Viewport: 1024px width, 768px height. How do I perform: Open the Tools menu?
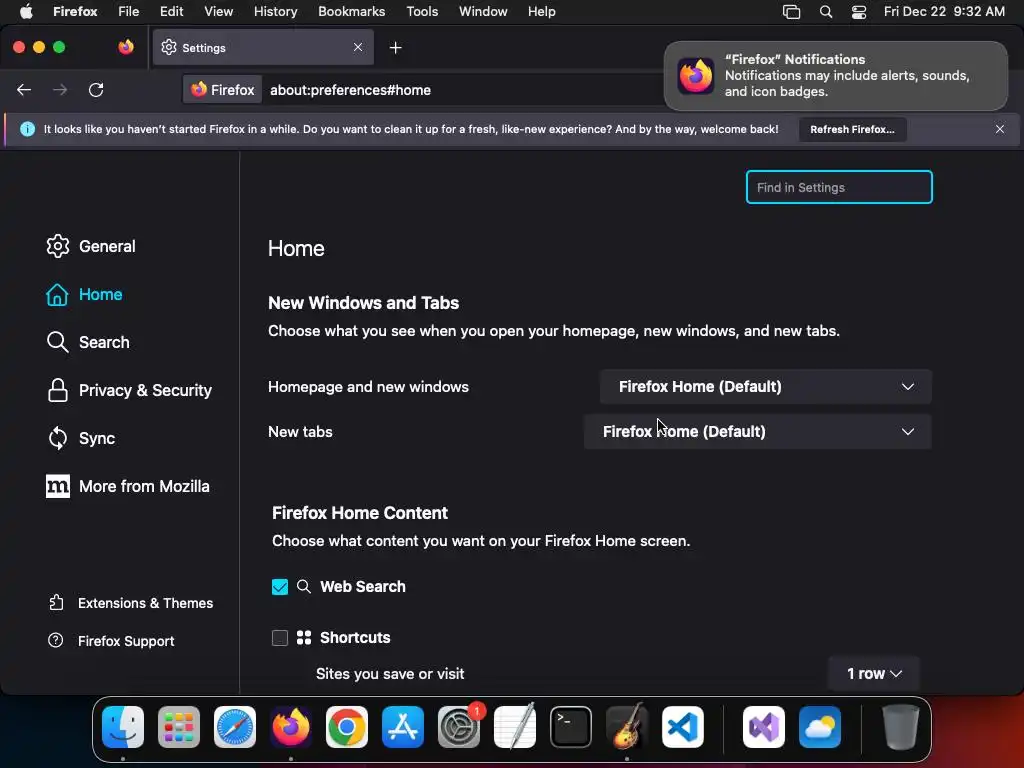point(422,12)
